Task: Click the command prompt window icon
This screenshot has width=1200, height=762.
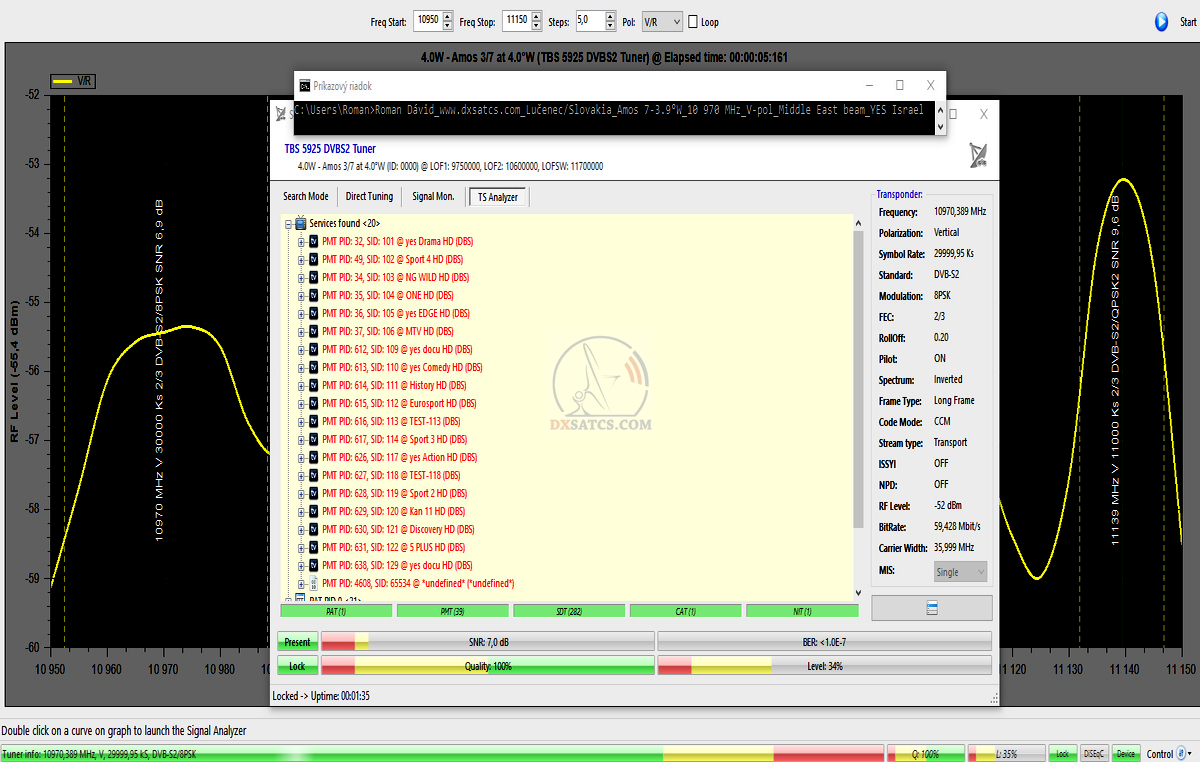Action: point(305,86)
